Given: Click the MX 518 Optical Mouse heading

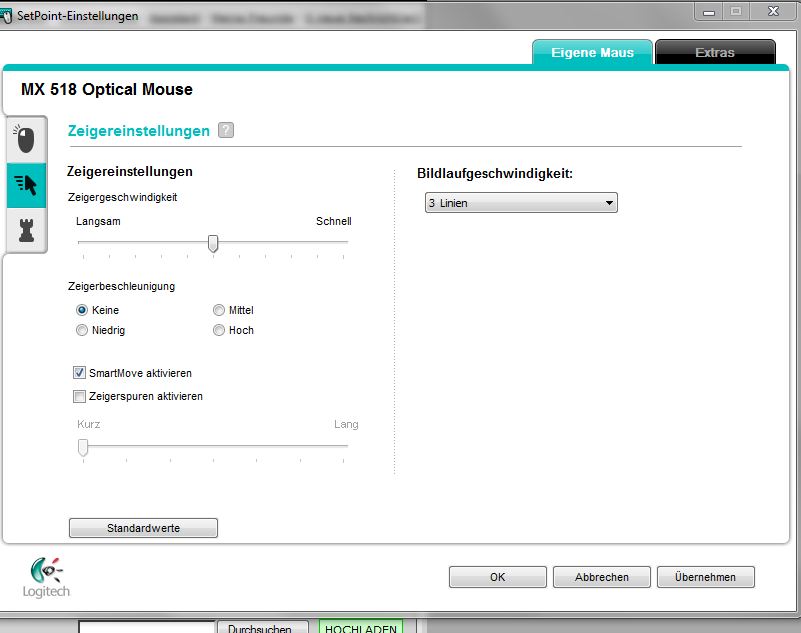Looking at the screenshot, I should 107,89.
